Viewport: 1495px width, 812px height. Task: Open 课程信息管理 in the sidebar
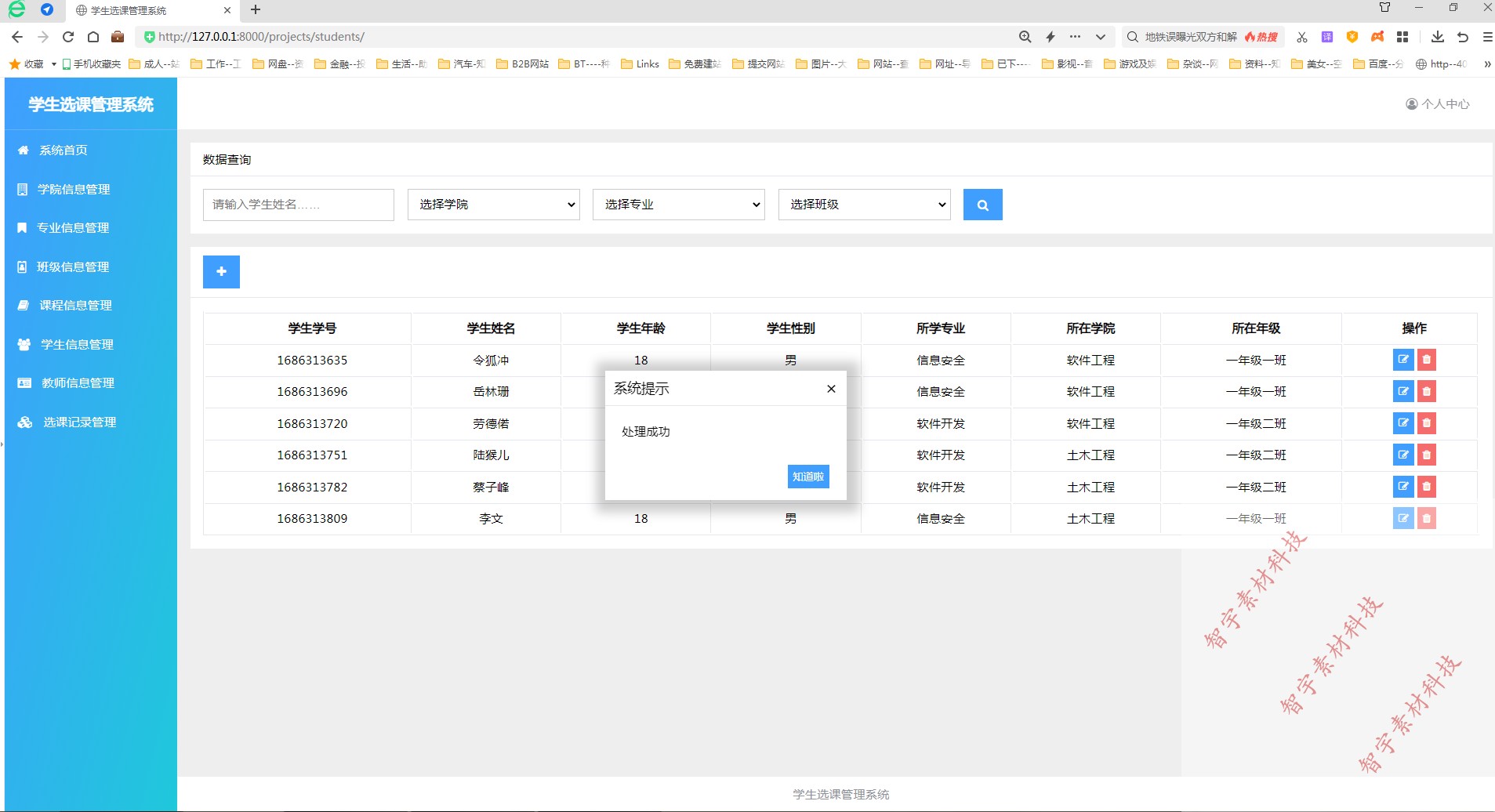74,305
